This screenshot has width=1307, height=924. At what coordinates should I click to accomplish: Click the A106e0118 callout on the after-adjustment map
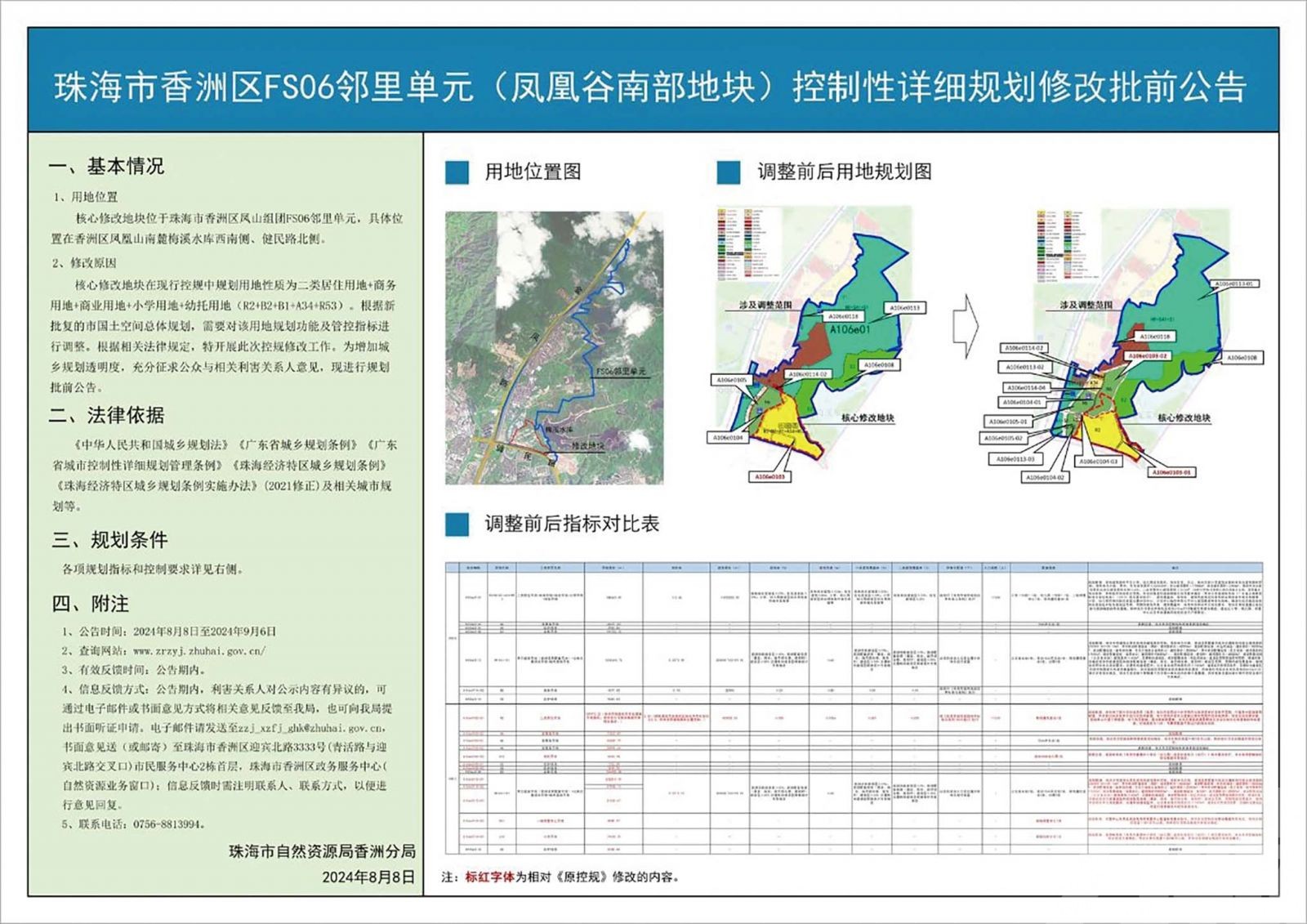point(1155,337)
